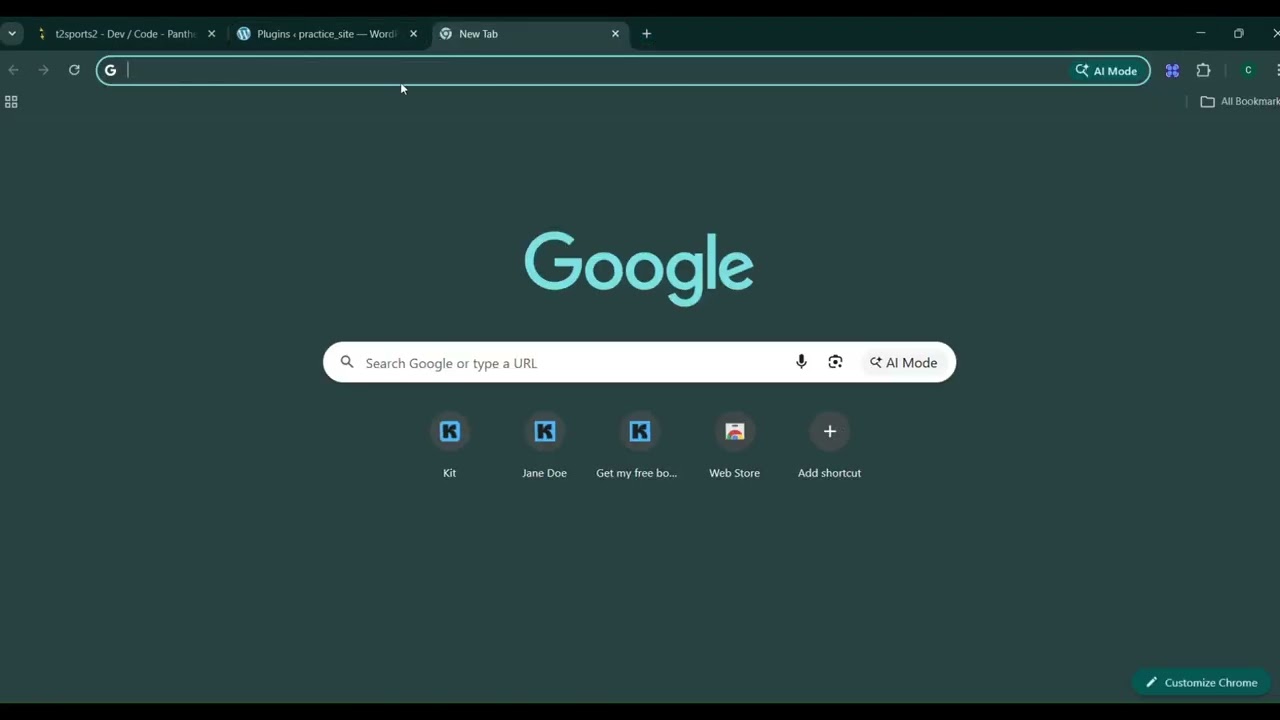The image size is (1280, 720).
Task: Open the tab search dropdown arrow
Action: point(12,33)
